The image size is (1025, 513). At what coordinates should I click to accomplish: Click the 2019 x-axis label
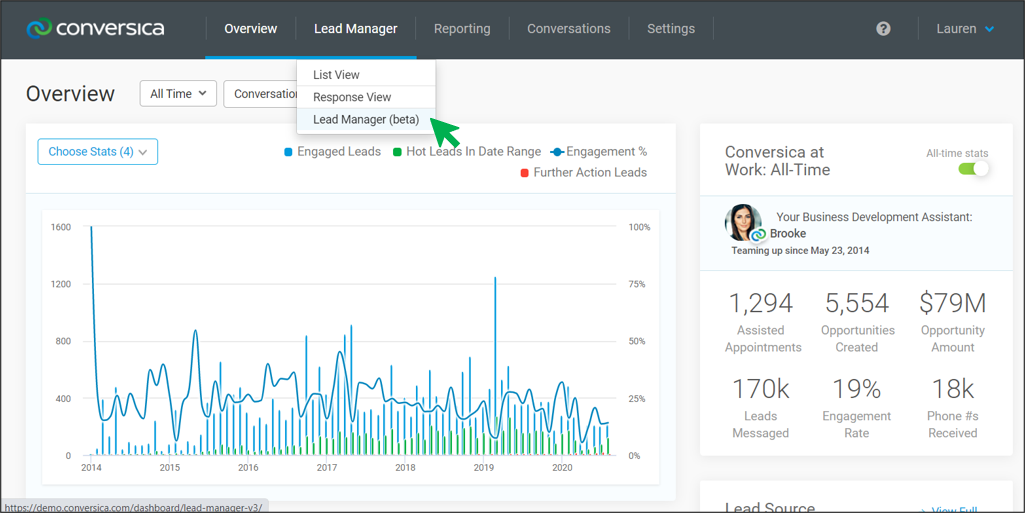[x=484, y=467]
